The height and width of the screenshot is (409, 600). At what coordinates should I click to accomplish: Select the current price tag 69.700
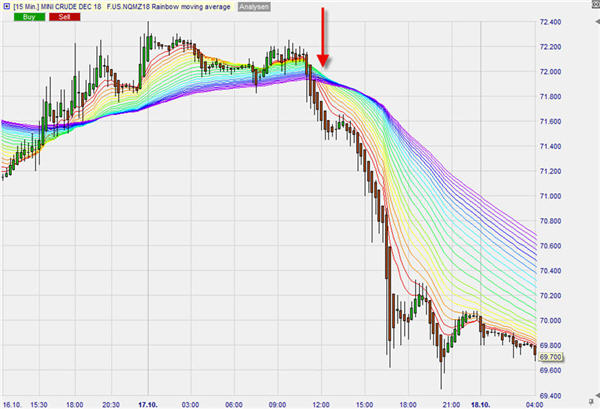tap(550, 357)
